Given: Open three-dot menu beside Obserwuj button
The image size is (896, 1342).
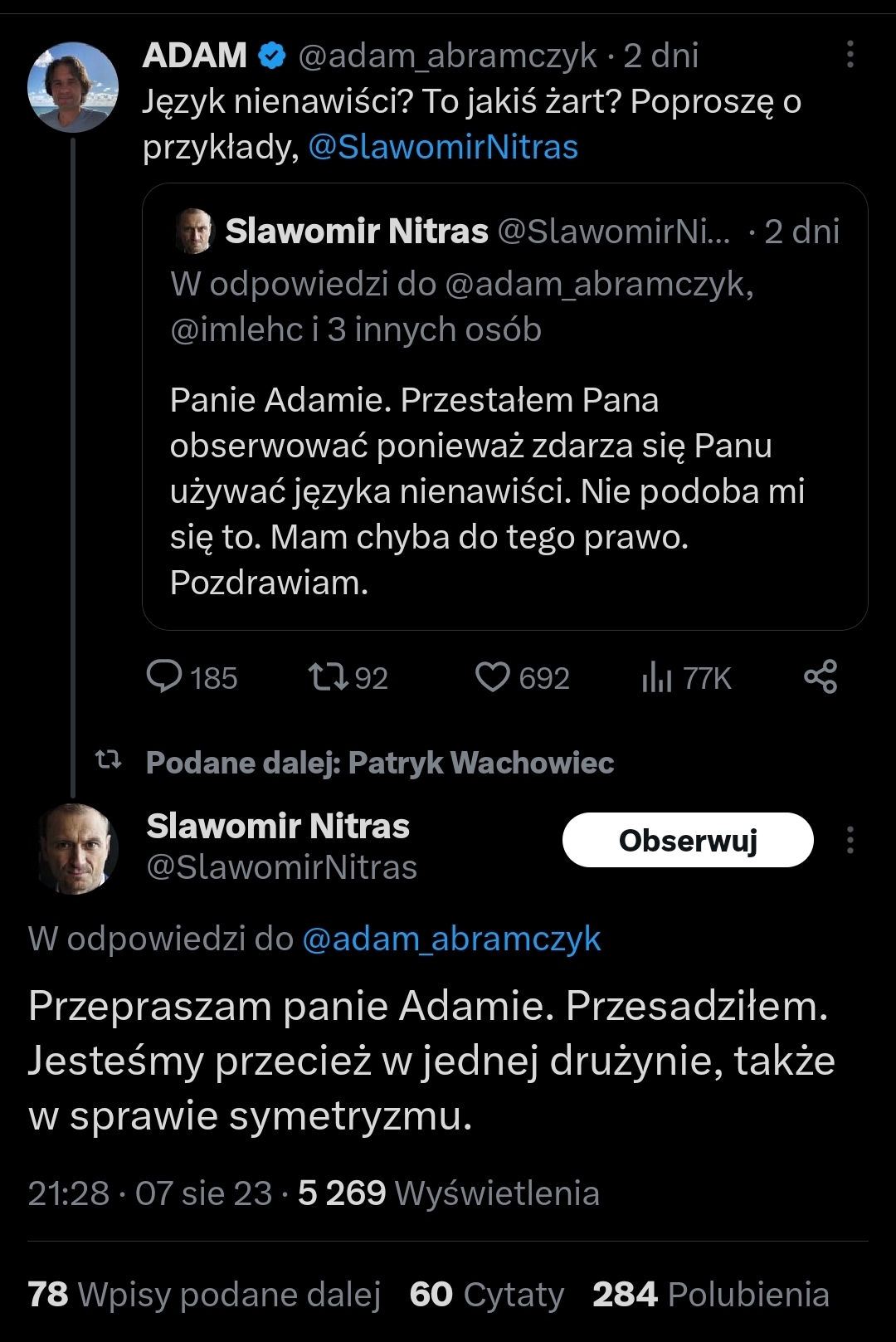Looking at the screenshot, I should 850,840.
